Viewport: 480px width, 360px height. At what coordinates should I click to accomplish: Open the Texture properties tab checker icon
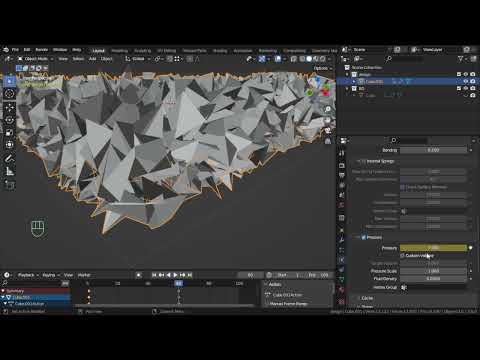341,301
